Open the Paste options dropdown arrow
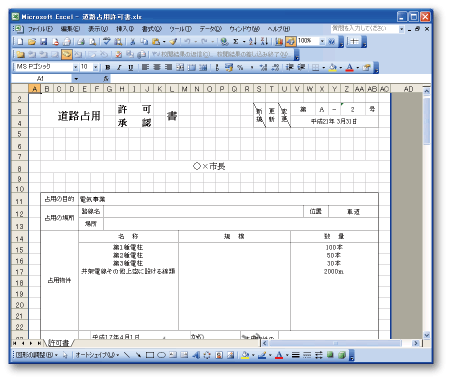The height and width of the screenshot is (380, 450). [164, 42]
